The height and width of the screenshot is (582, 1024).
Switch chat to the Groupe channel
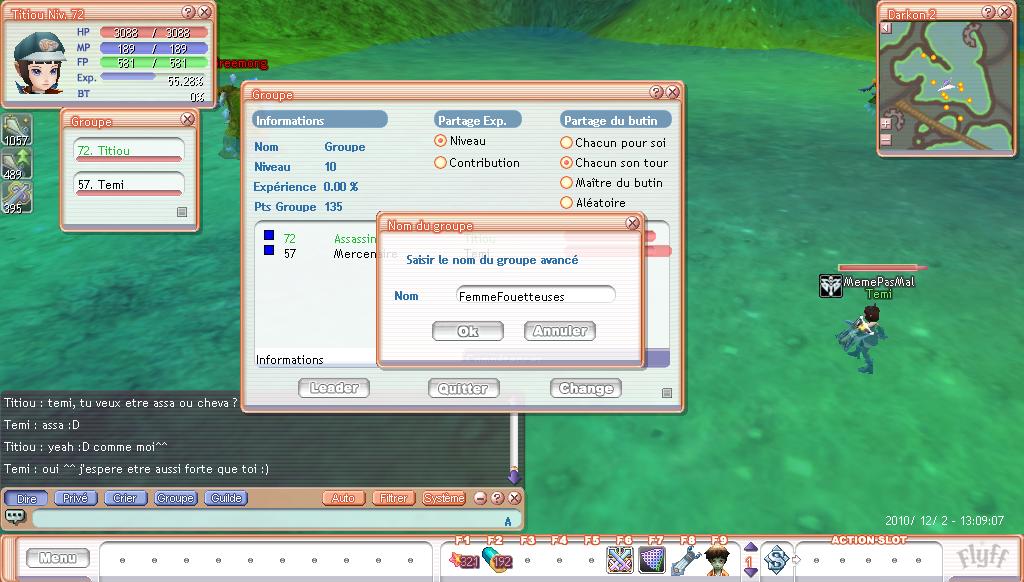pyautogui.click(x=175, y=498)
